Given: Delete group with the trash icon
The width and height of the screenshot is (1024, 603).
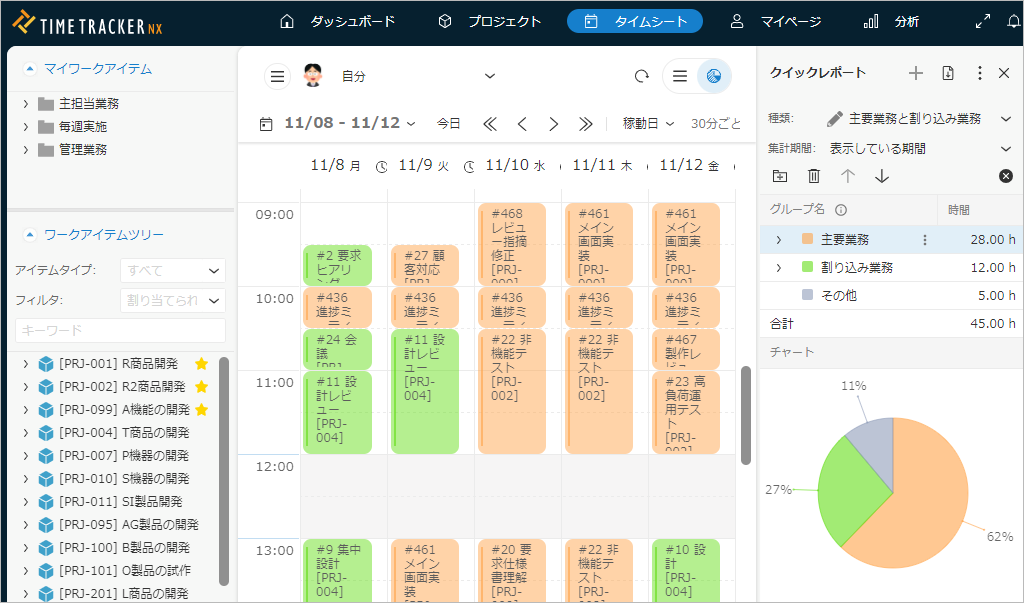Looking at the screenshot, I should click(x=814, y=176).
